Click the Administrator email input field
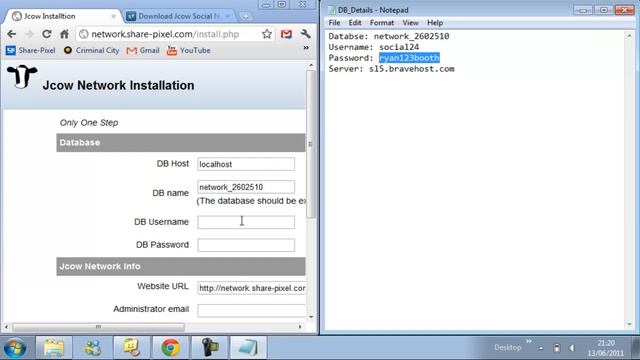The height and width of the screenshot is (360, 640). pyautogui.click(x=251, y=311)
